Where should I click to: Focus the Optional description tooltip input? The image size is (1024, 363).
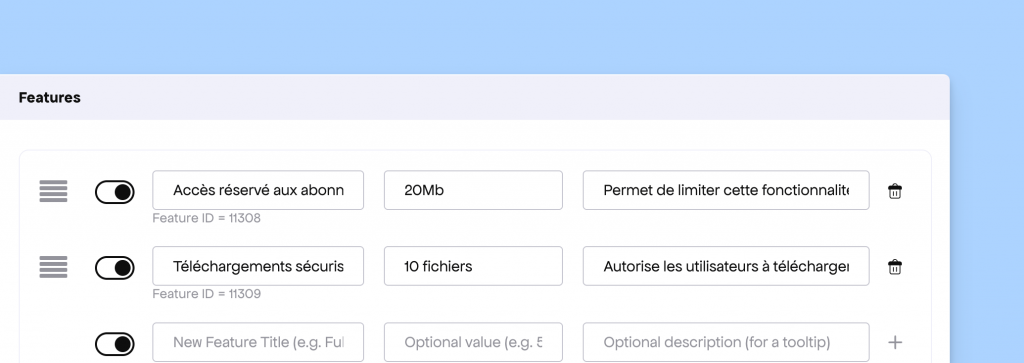[x=726, y=342]
